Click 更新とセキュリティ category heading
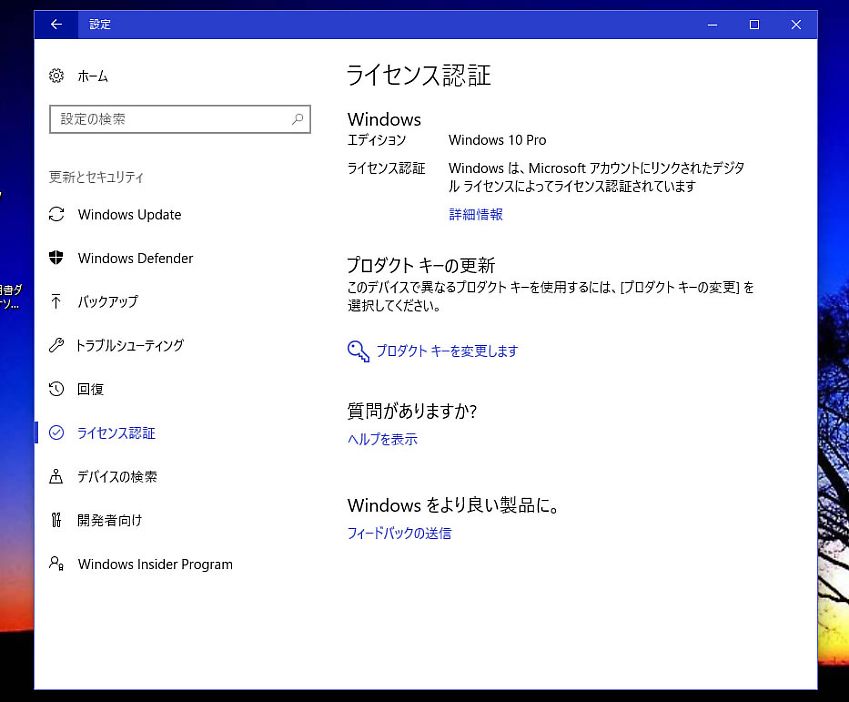This screenshot has width=849, height=702. click(x=96, y=177)
